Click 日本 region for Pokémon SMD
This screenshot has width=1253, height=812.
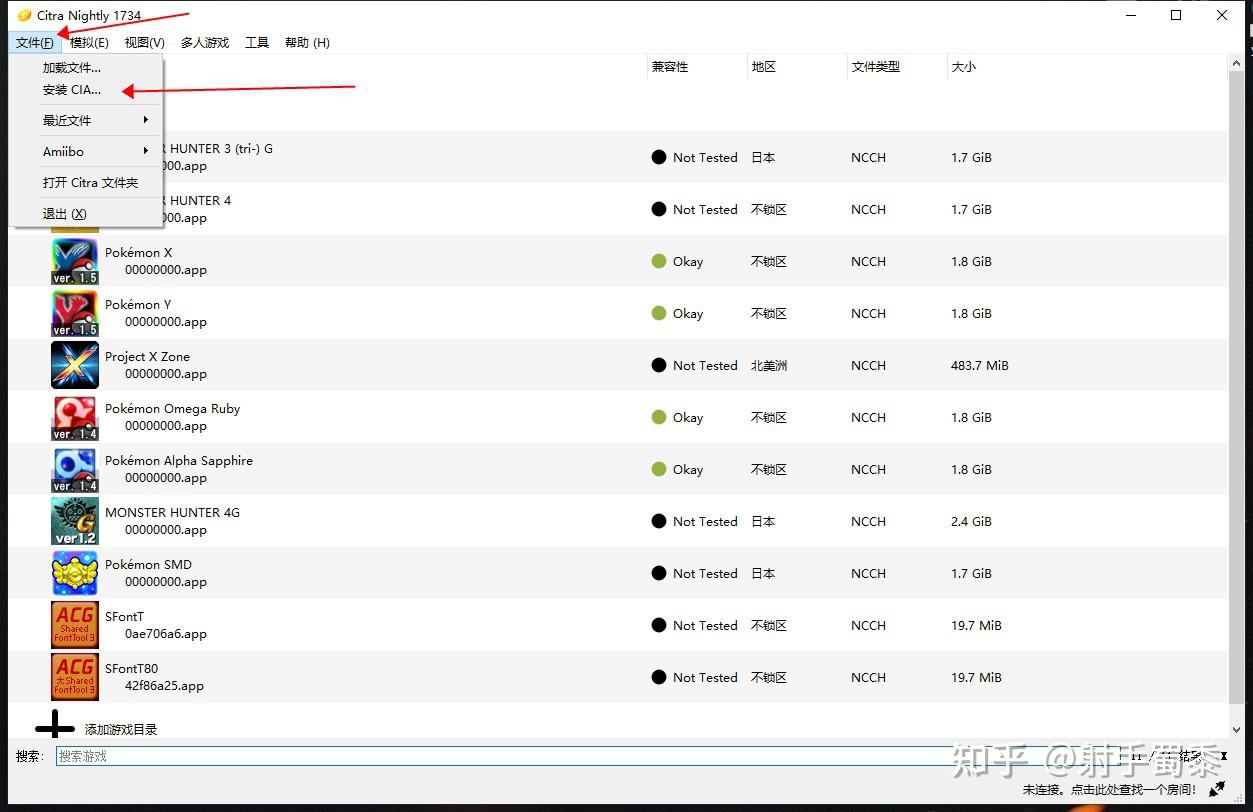click(x=763, y=573)
